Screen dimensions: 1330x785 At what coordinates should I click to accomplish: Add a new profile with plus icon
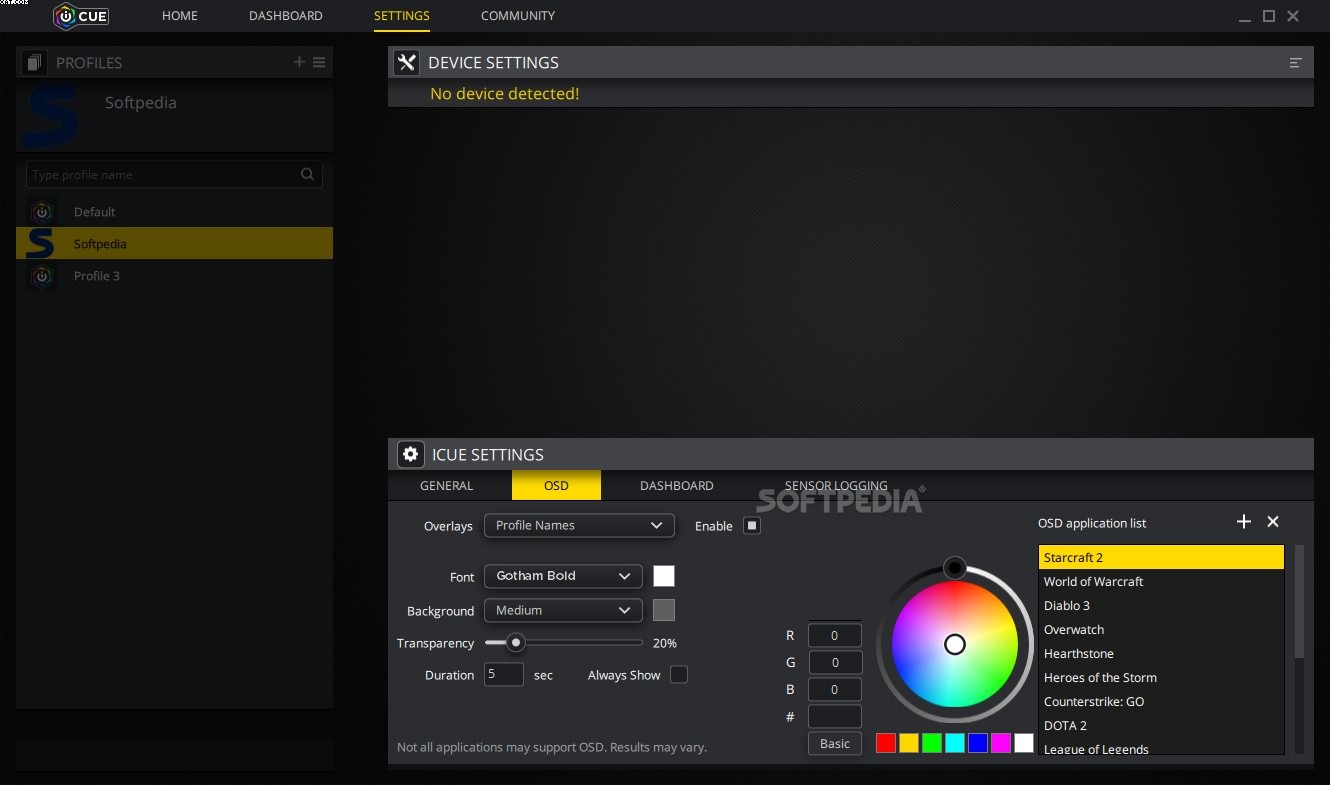click(x=299, y=62)
